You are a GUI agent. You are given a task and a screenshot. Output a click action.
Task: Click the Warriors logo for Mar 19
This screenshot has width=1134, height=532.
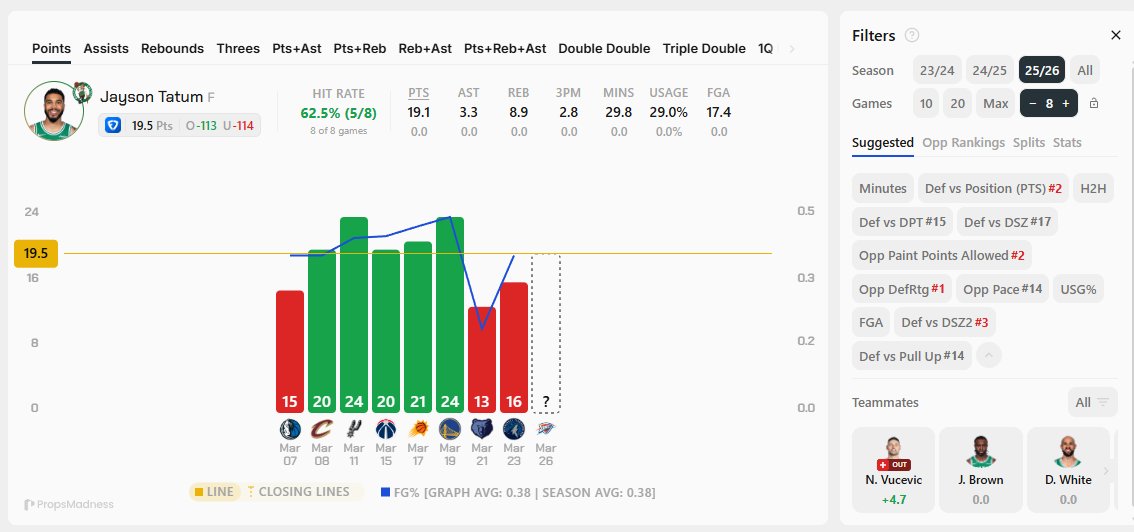pos(449,429)
